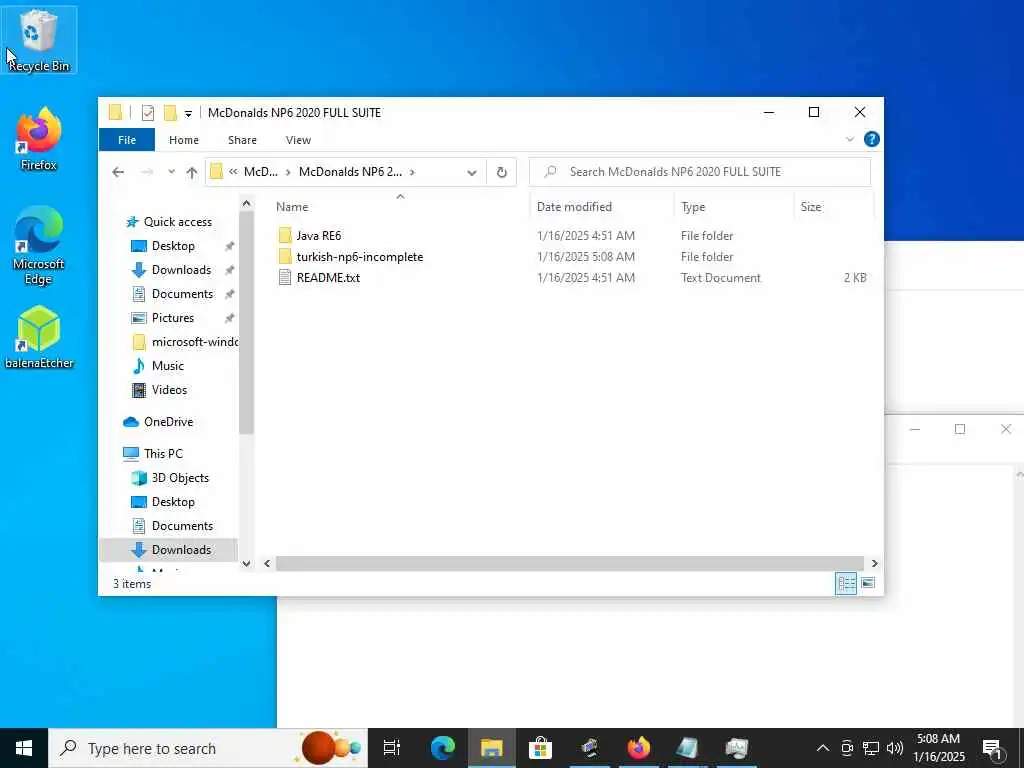Image resolution: width=1024 pixels, height=768 pixels.
Task: Open Documents under This PC
Action: point(182,526)
